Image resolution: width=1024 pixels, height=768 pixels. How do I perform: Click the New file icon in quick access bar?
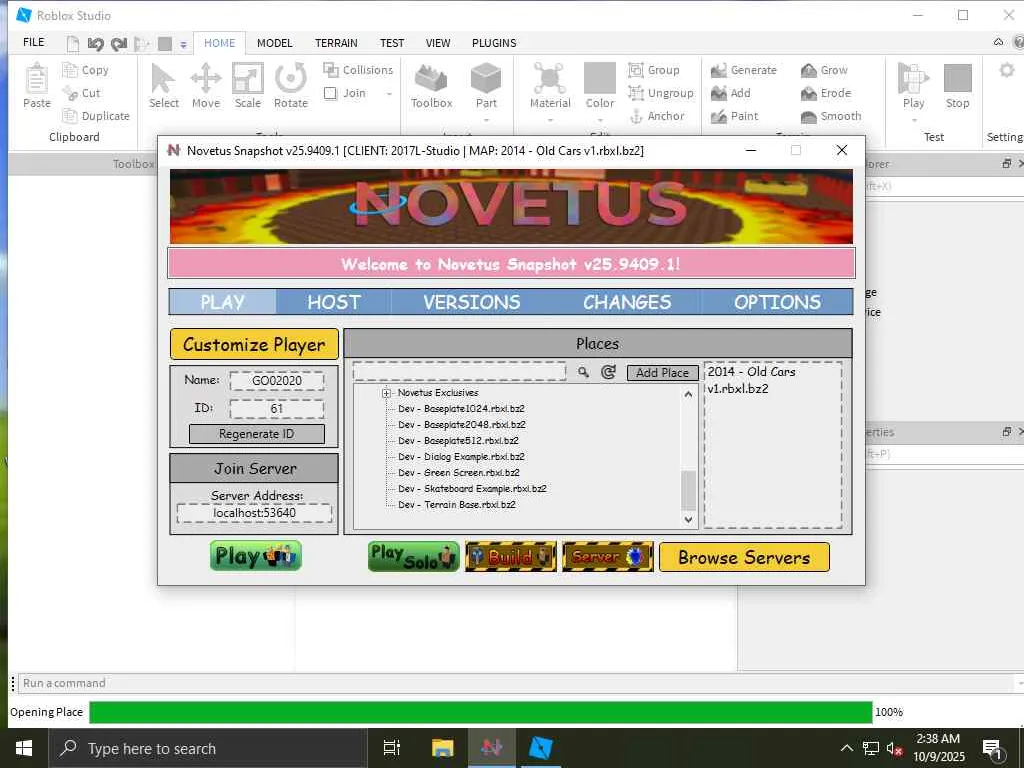click(73, 44)
